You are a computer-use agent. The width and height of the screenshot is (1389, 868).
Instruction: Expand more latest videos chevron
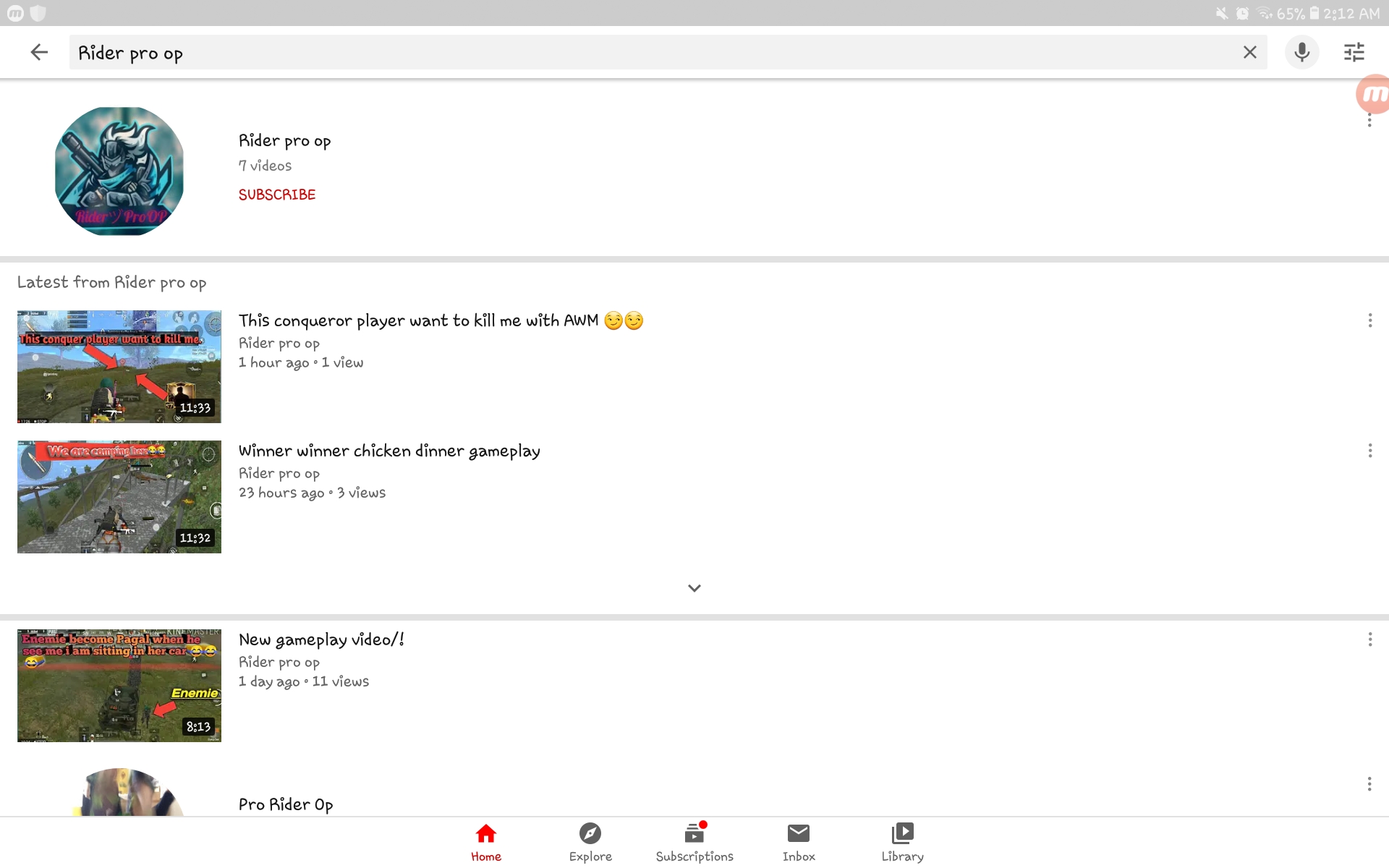[694, 588]
